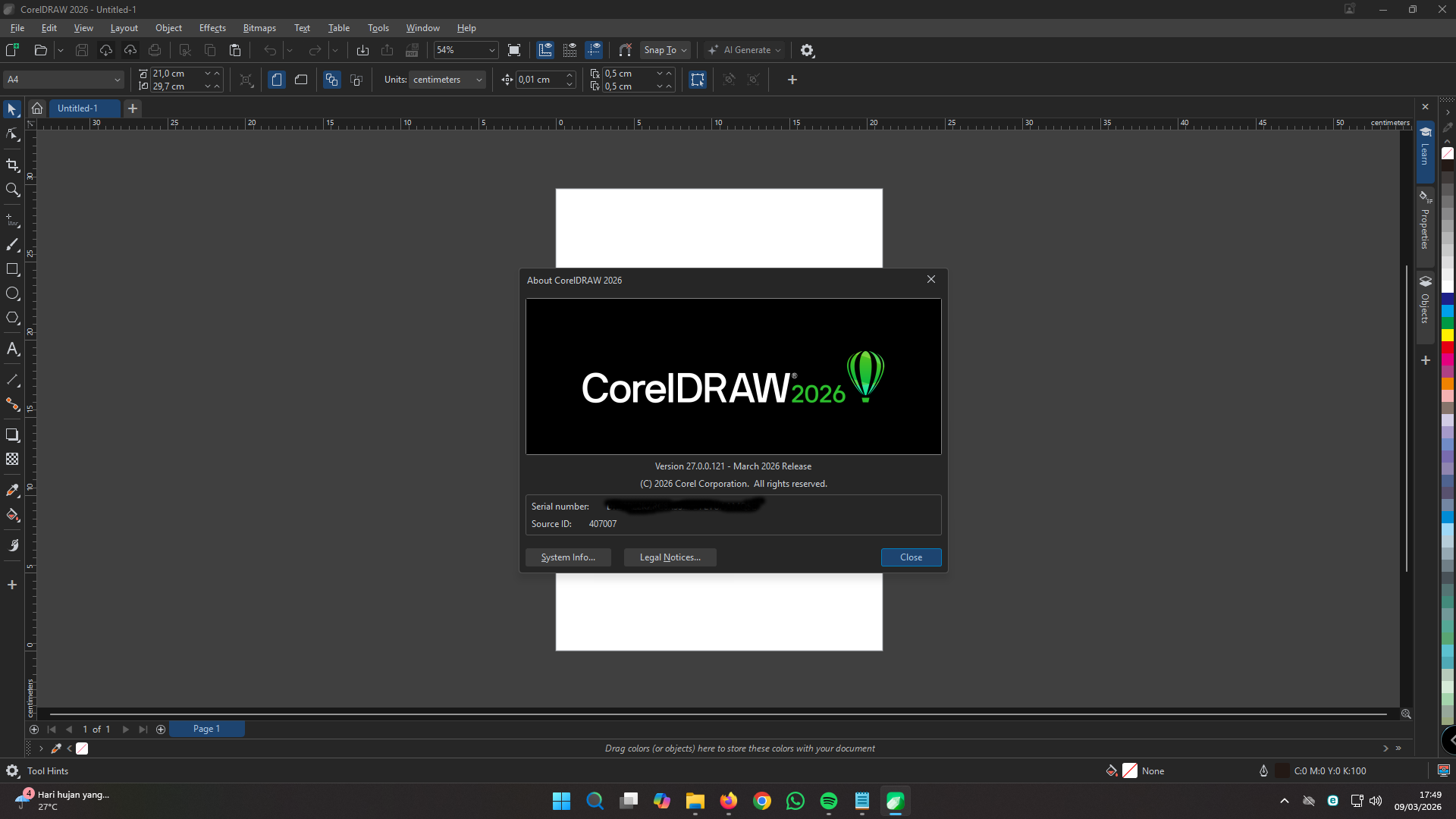The width and height of the screenshot is (1456, 819).
Task: Select the Color Eyedropper tool
Action: click(x=12, y=491)
